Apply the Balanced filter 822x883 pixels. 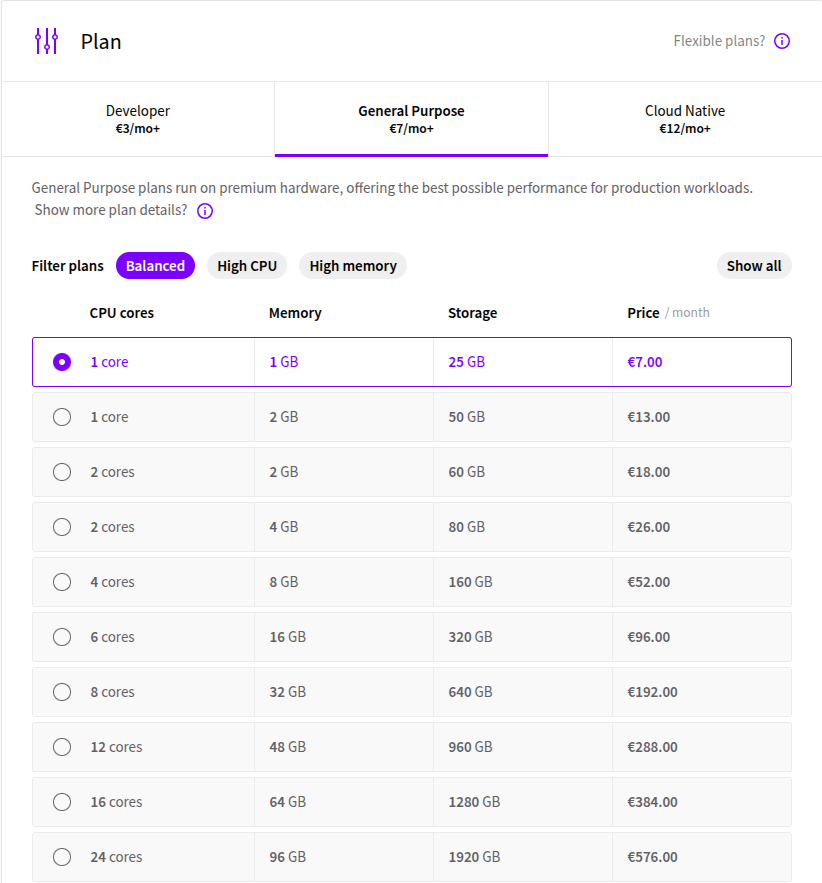pos(155,266)
